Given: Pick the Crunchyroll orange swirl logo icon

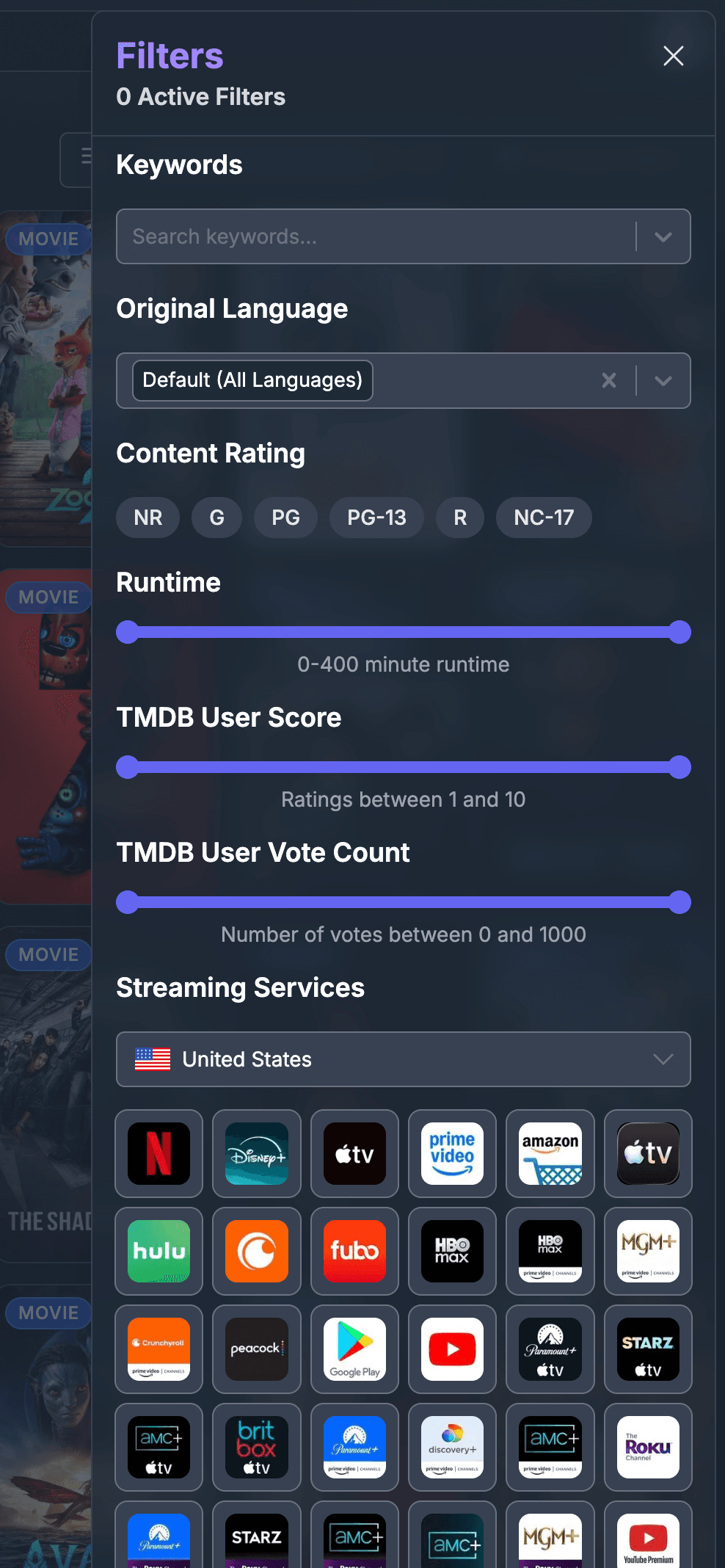Looking at the screenshot, I should (x=257, y=1251).
